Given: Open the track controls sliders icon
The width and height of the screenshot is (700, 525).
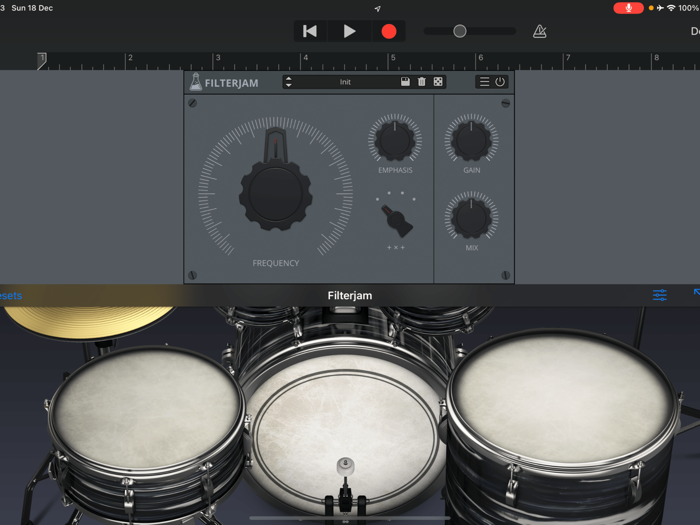Looking at the screenshot, I should 660,295.
